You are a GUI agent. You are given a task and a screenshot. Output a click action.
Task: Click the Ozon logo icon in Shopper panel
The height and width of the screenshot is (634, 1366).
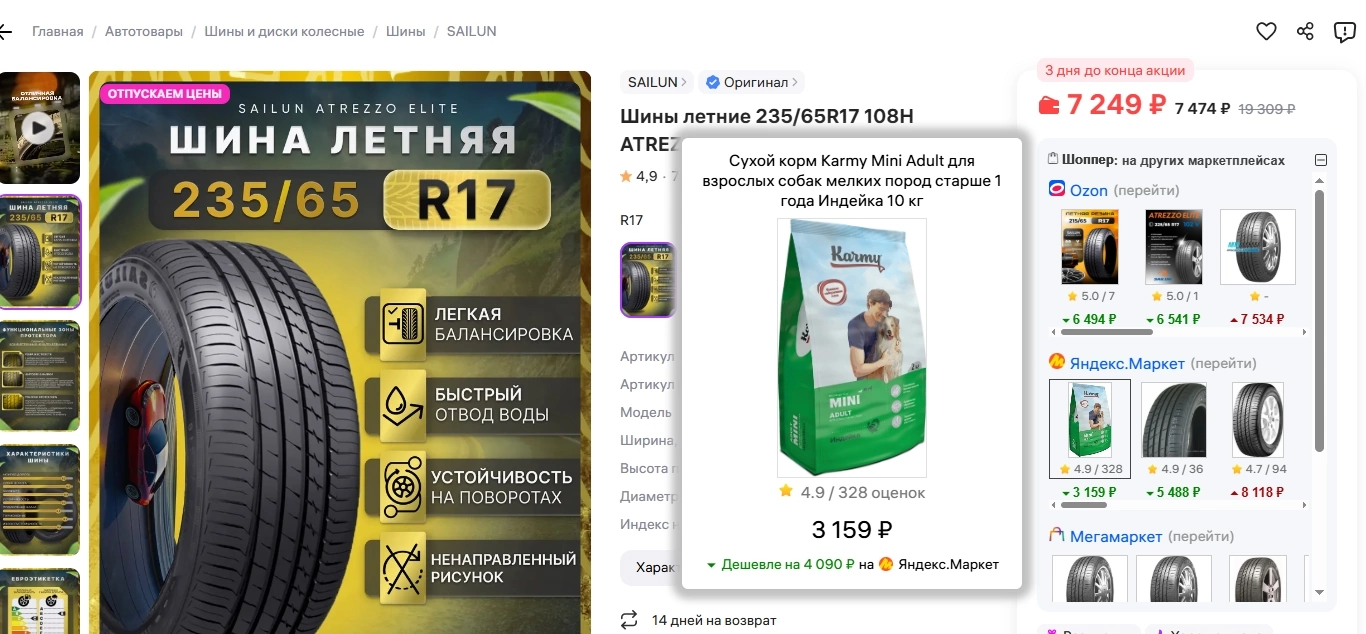[1057, 189]
